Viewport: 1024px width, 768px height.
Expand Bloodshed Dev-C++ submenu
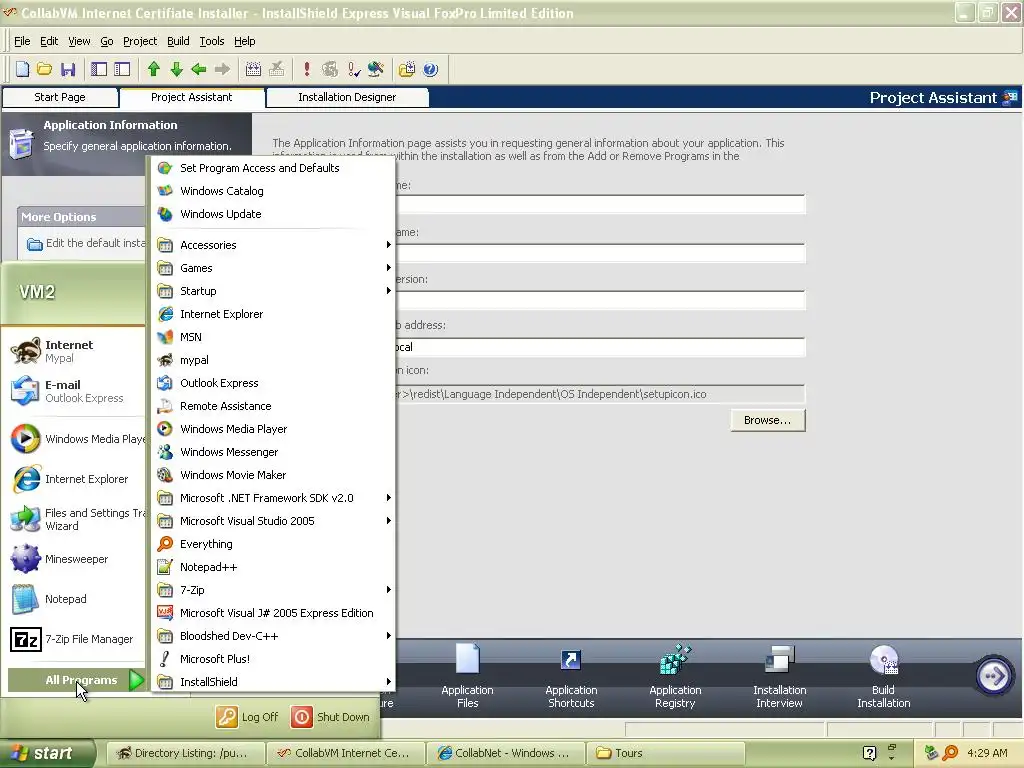273,635
